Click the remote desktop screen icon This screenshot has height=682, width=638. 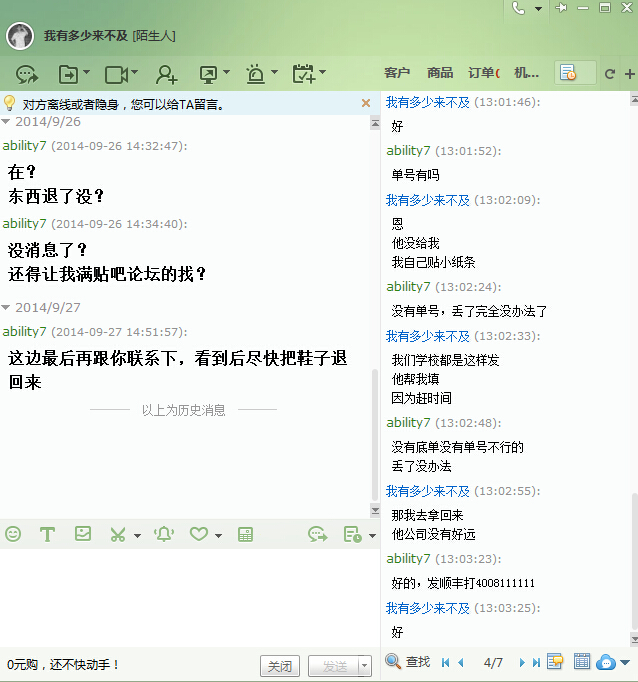(x=208, y=75)
